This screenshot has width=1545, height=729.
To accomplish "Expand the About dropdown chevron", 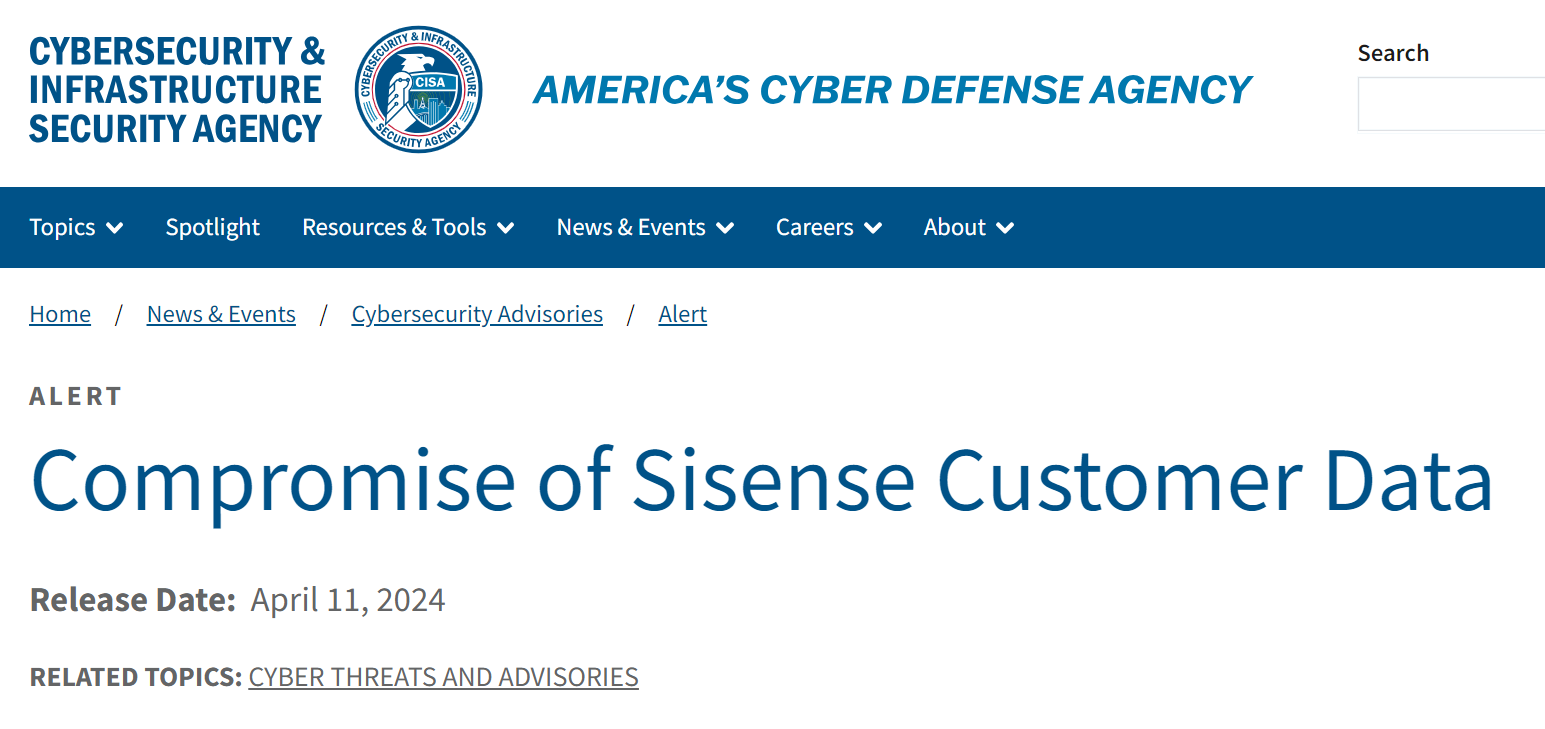I will [x=1005, y=228].
